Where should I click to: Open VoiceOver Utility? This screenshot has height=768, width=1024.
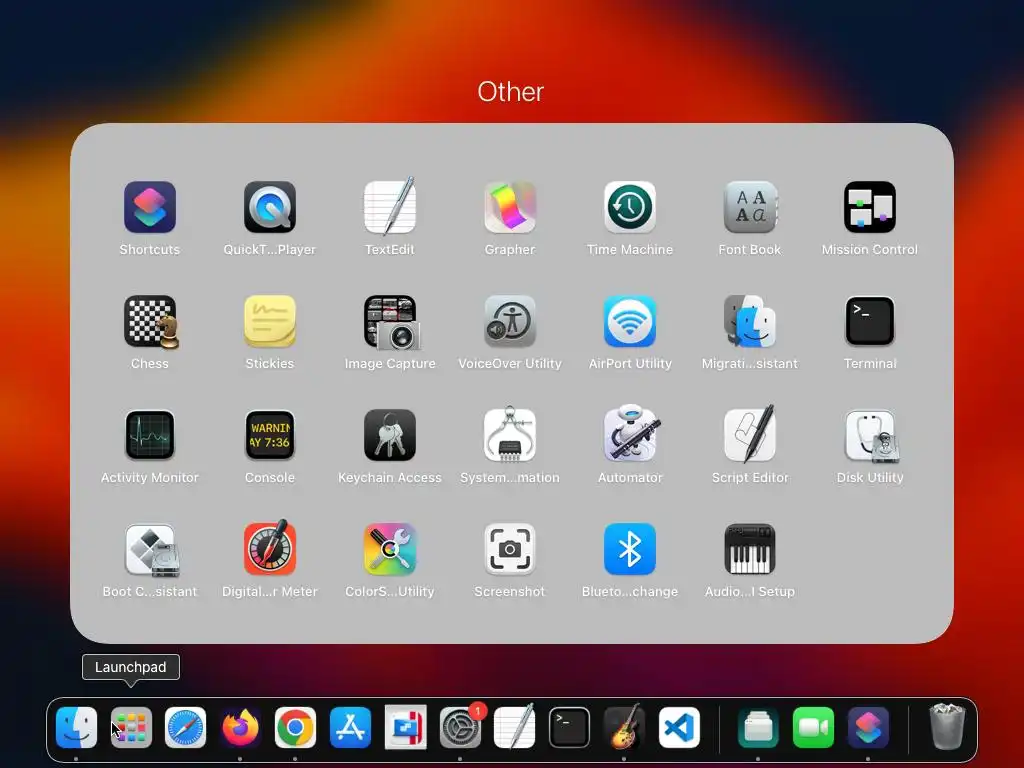(510, 321)
